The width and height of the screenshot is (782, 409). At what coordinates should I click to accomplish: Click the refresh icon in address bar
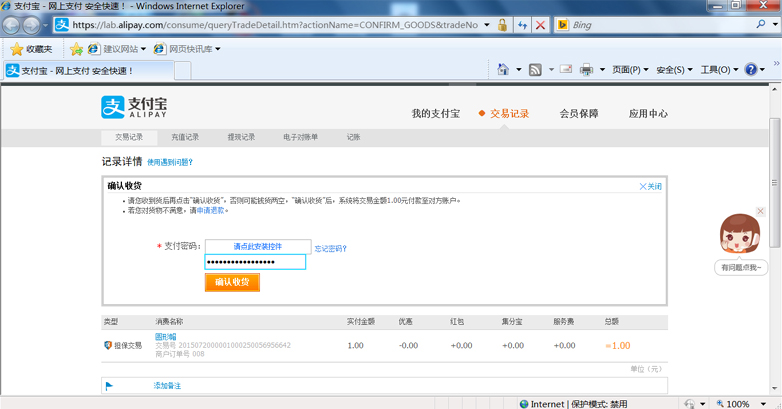pos(522,25)
